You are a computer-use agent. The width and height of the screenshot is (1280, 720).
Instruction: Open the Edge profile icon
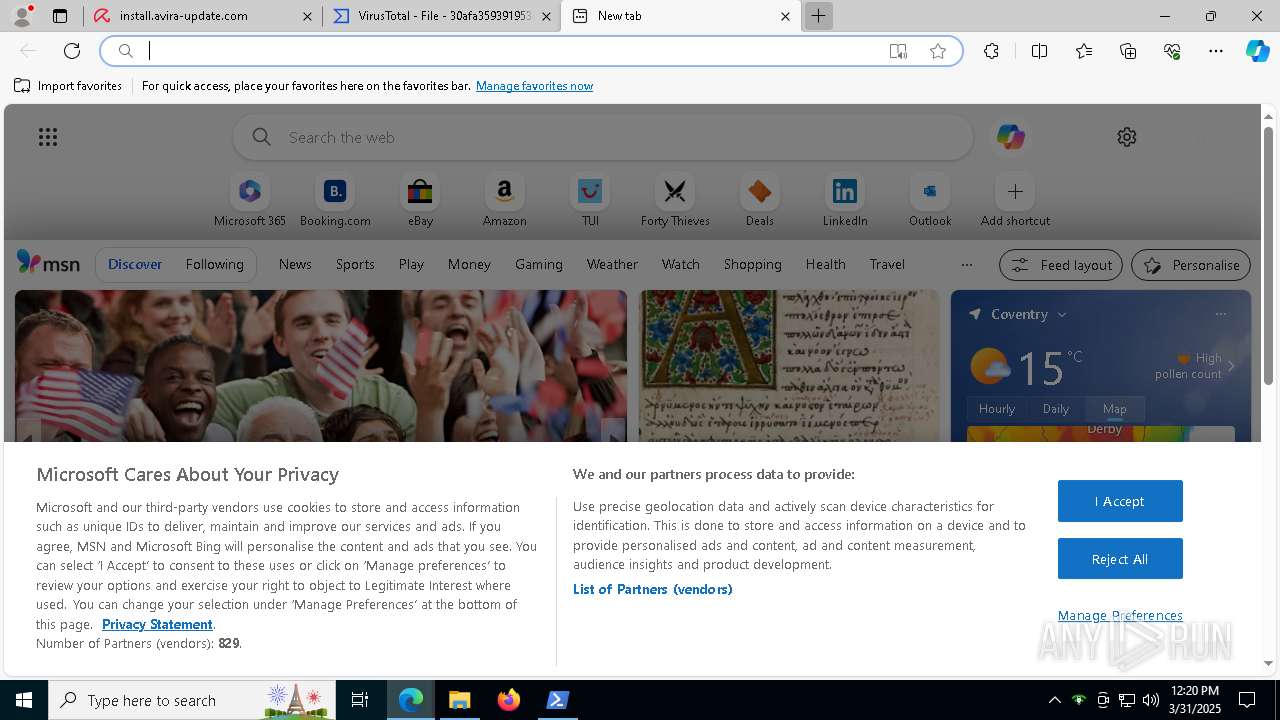pyautogui.click(x=22, y=16)
